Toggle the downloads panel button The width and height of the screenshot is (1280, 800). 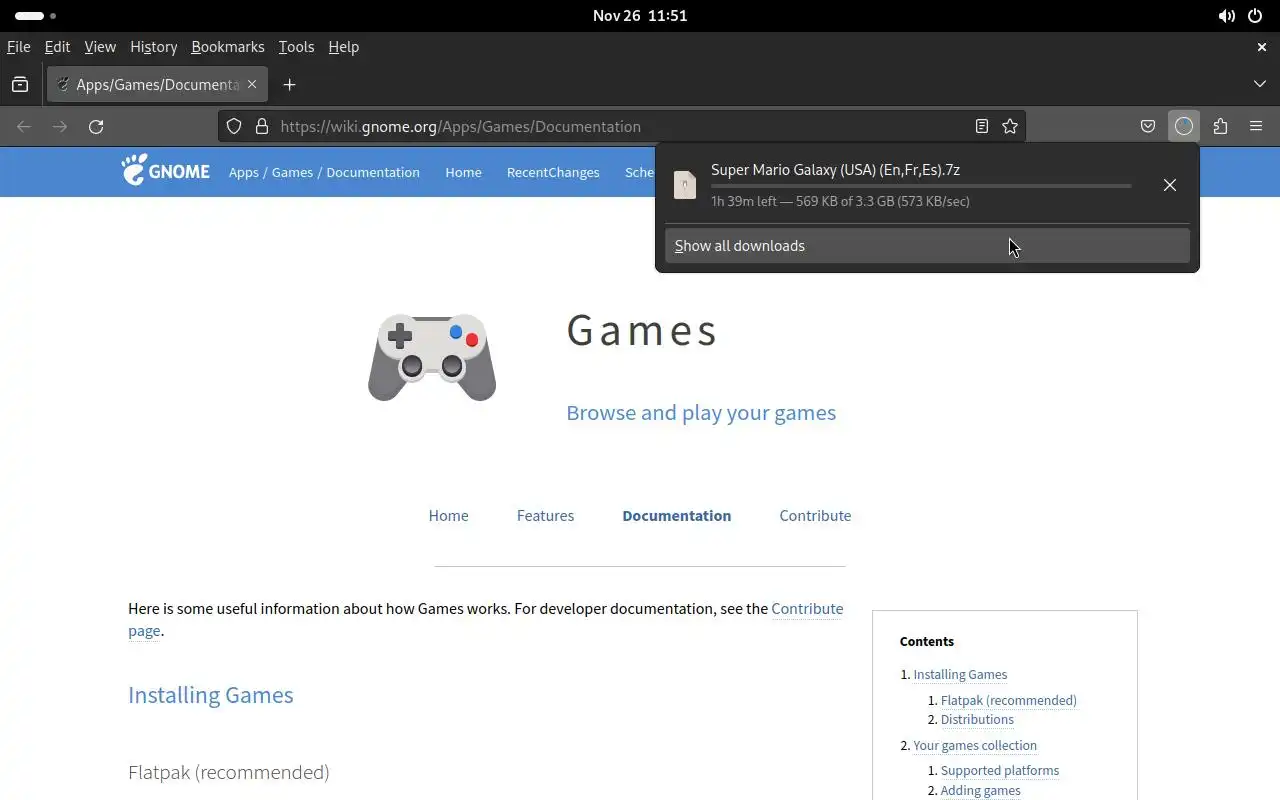[1184, 127]
